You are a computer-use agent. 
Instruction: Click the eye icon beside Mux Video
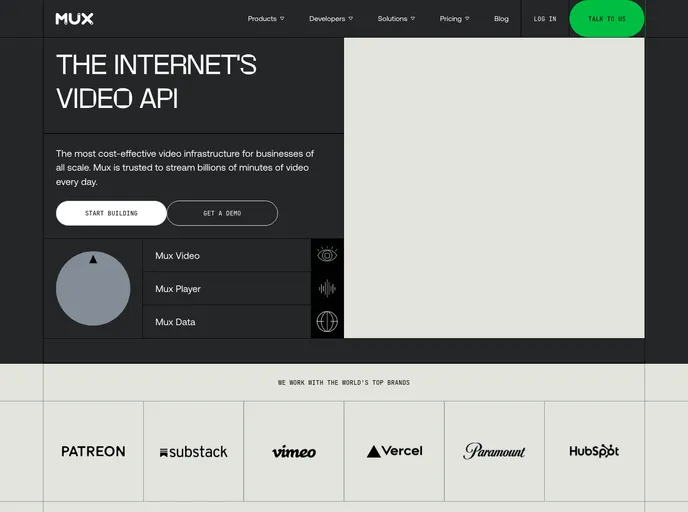327,255
